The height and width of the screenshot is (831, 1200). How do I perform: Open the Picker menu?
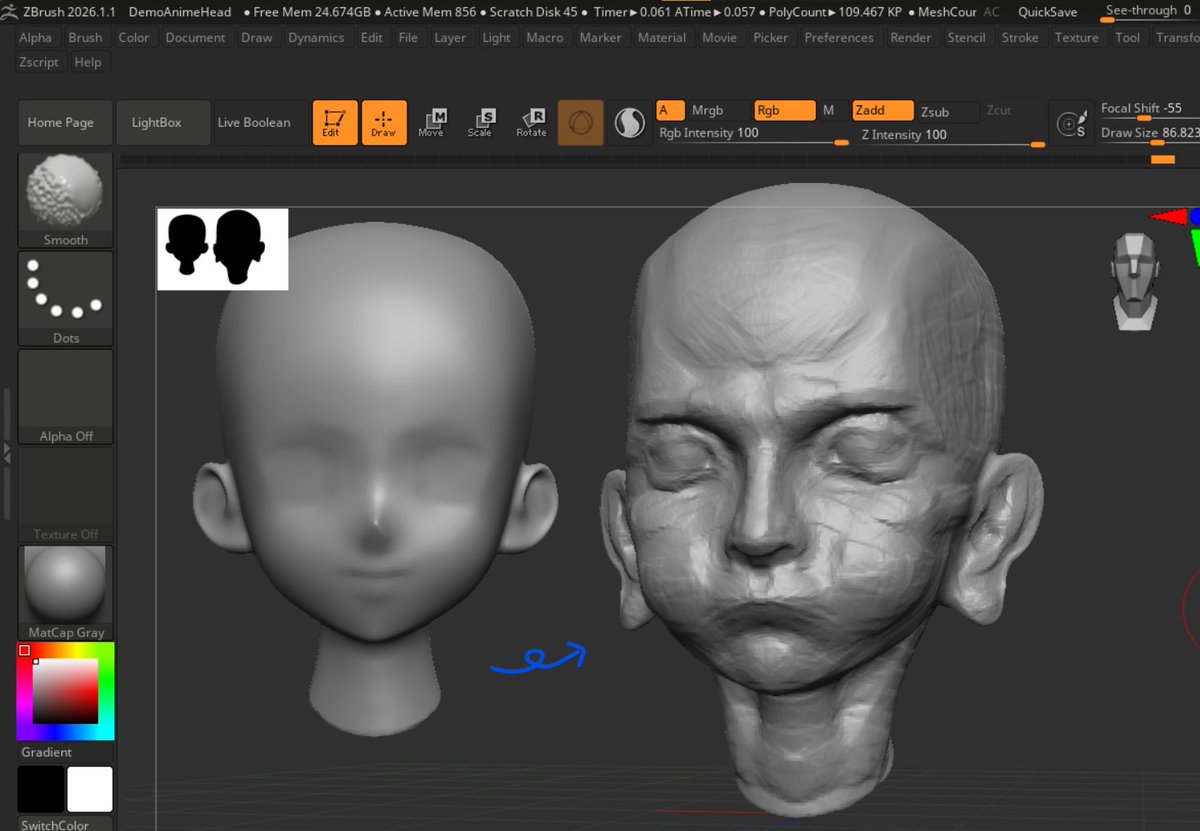point(771,38)
